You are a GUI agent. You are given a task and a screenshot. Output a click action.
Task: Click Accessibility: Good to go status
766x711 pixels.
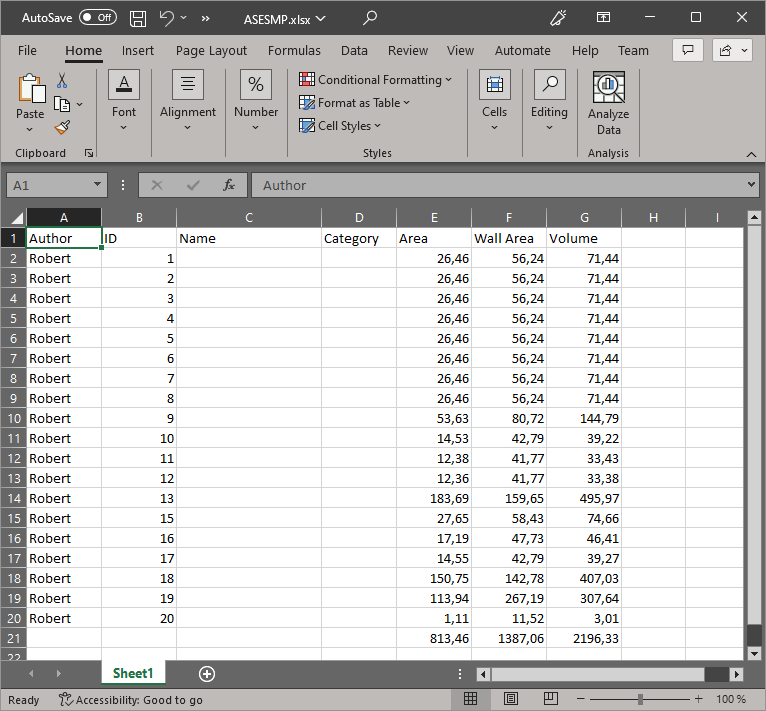(x=130, y=700)
